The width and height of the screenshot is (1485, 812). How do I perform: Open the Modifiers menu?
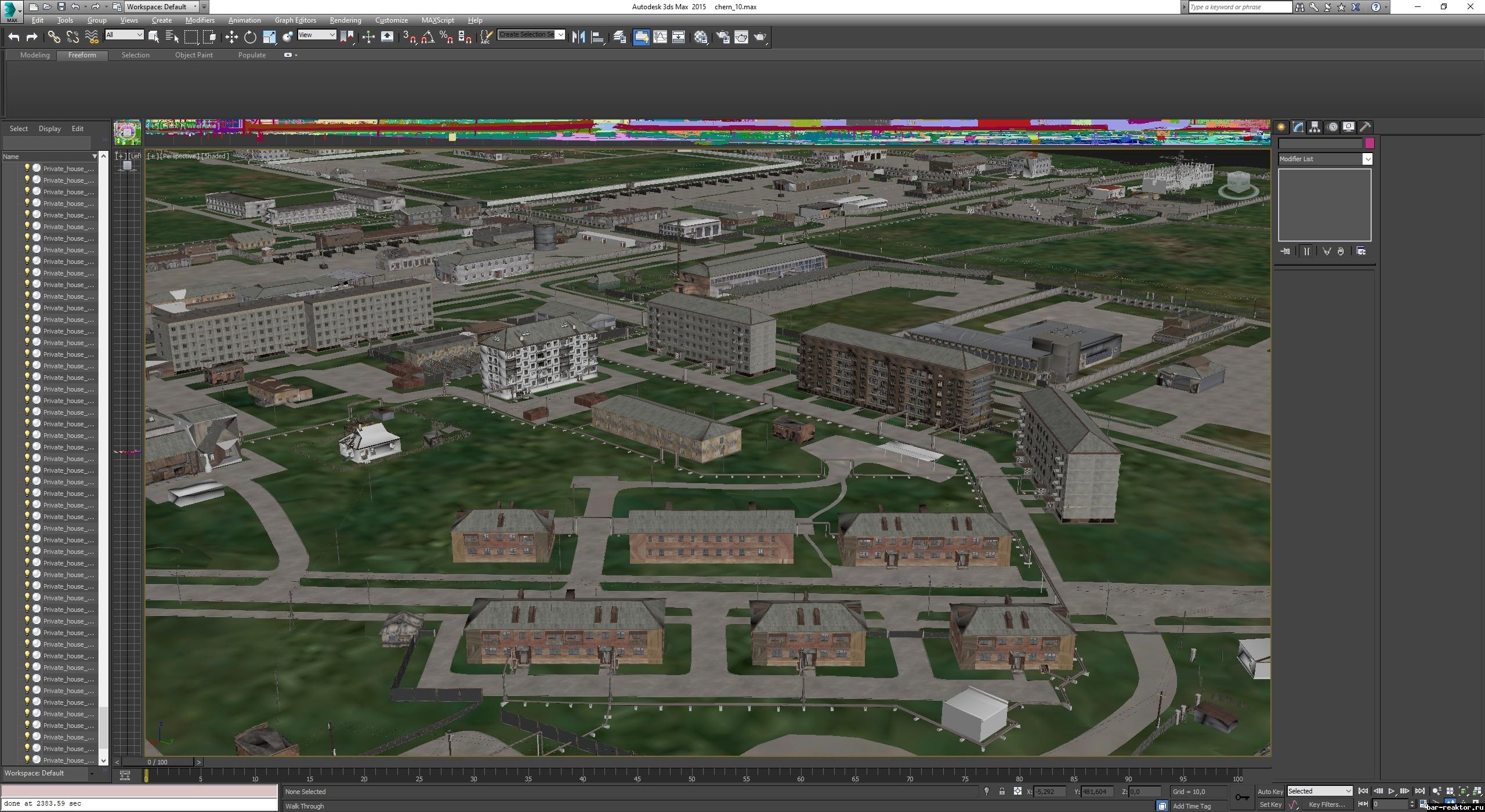point(200,20)
